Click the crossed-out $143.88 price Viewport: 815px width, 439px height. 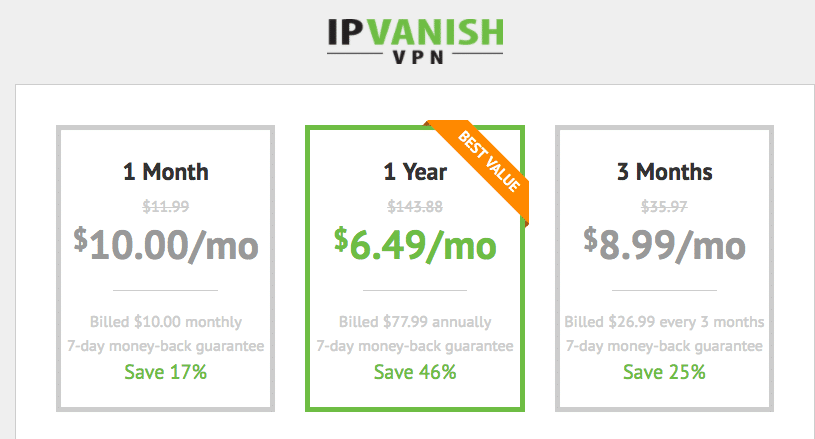tap(415, 207)
